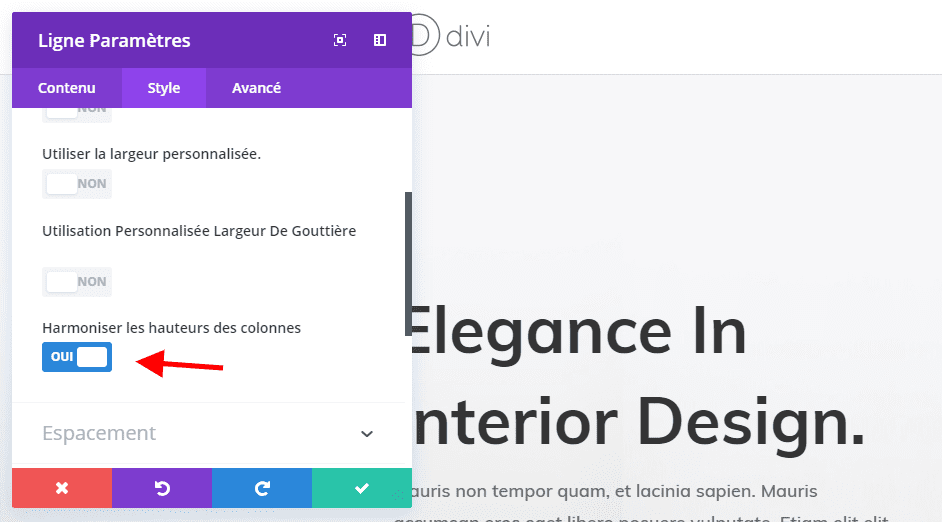Expand Espacement section via chevron arrow
Screen dimensions: 942x522
click(x=367, y=434)
